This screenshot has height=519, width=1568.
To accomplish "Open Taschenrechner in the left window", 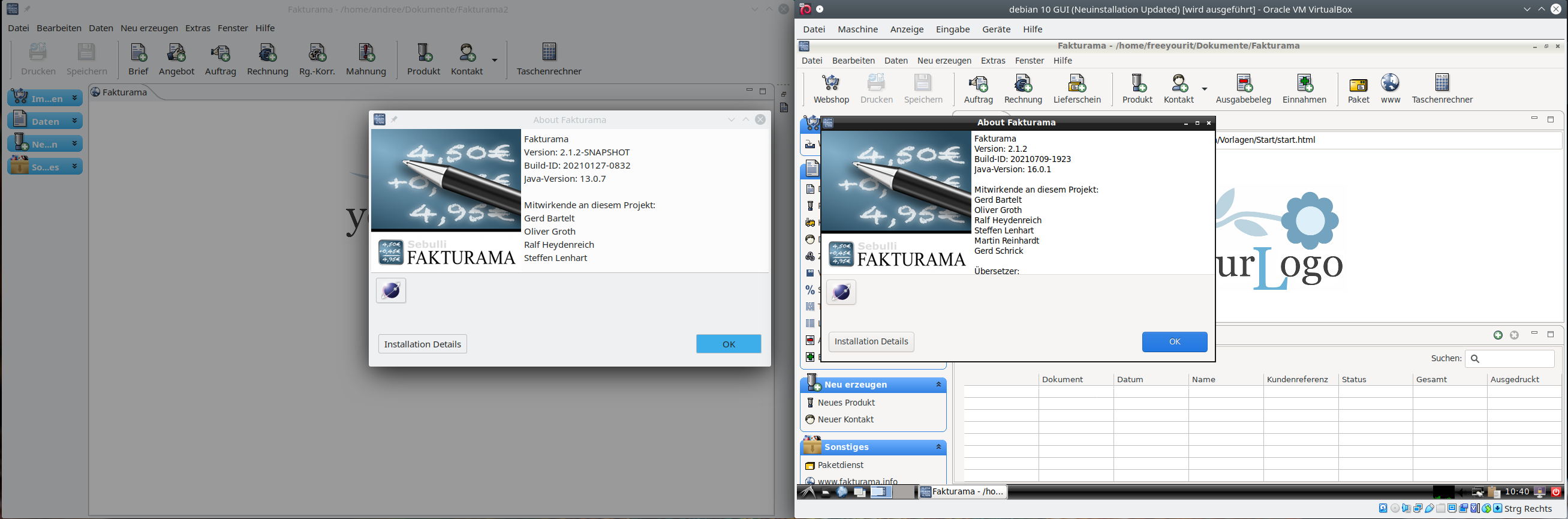I will coord(549,59).
